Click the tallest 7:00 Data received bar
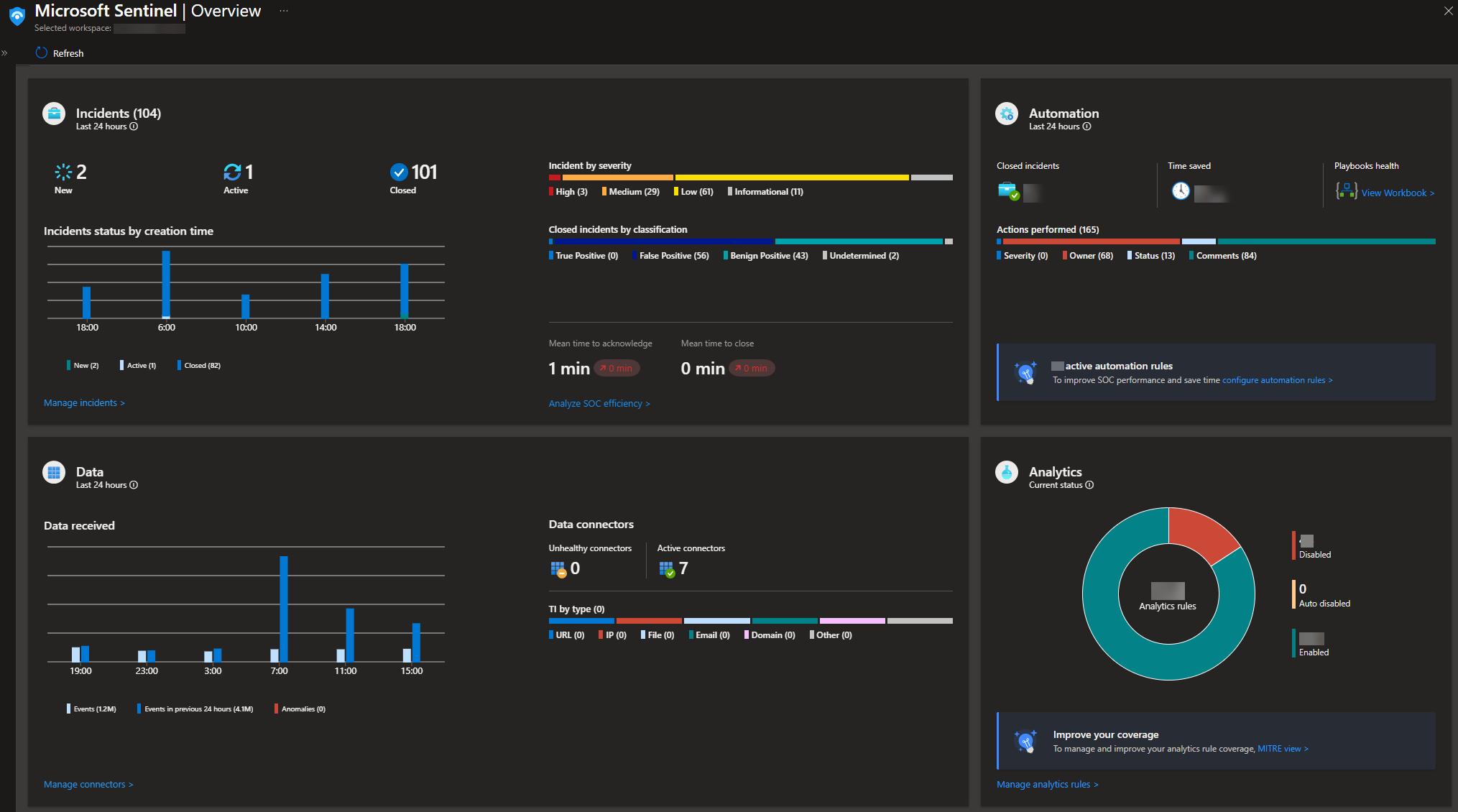Screen dimensions: 1458x812 click(284, 608)
